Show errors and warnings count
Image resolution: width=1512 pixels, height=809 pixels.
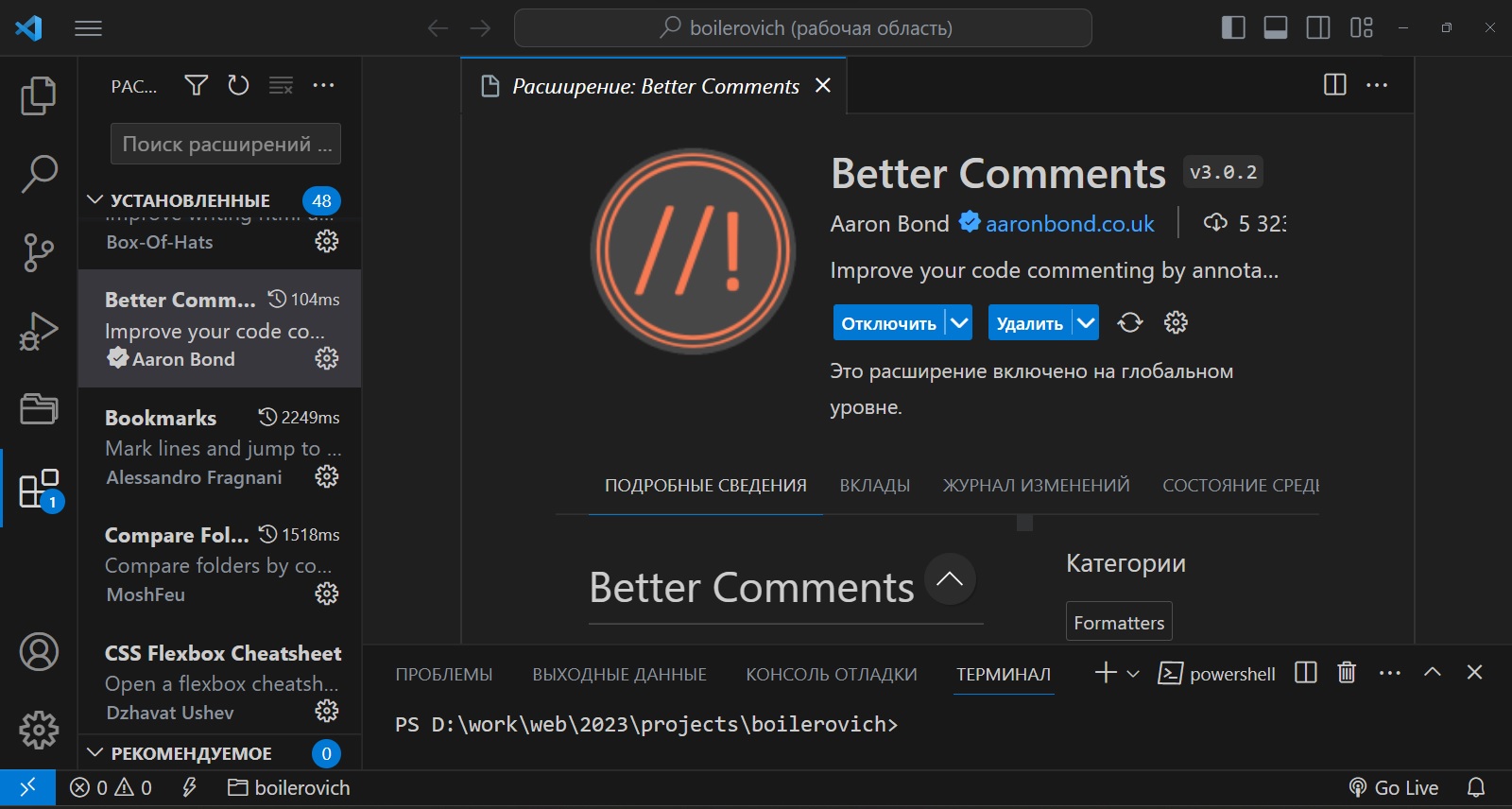(x=112, y=787)
